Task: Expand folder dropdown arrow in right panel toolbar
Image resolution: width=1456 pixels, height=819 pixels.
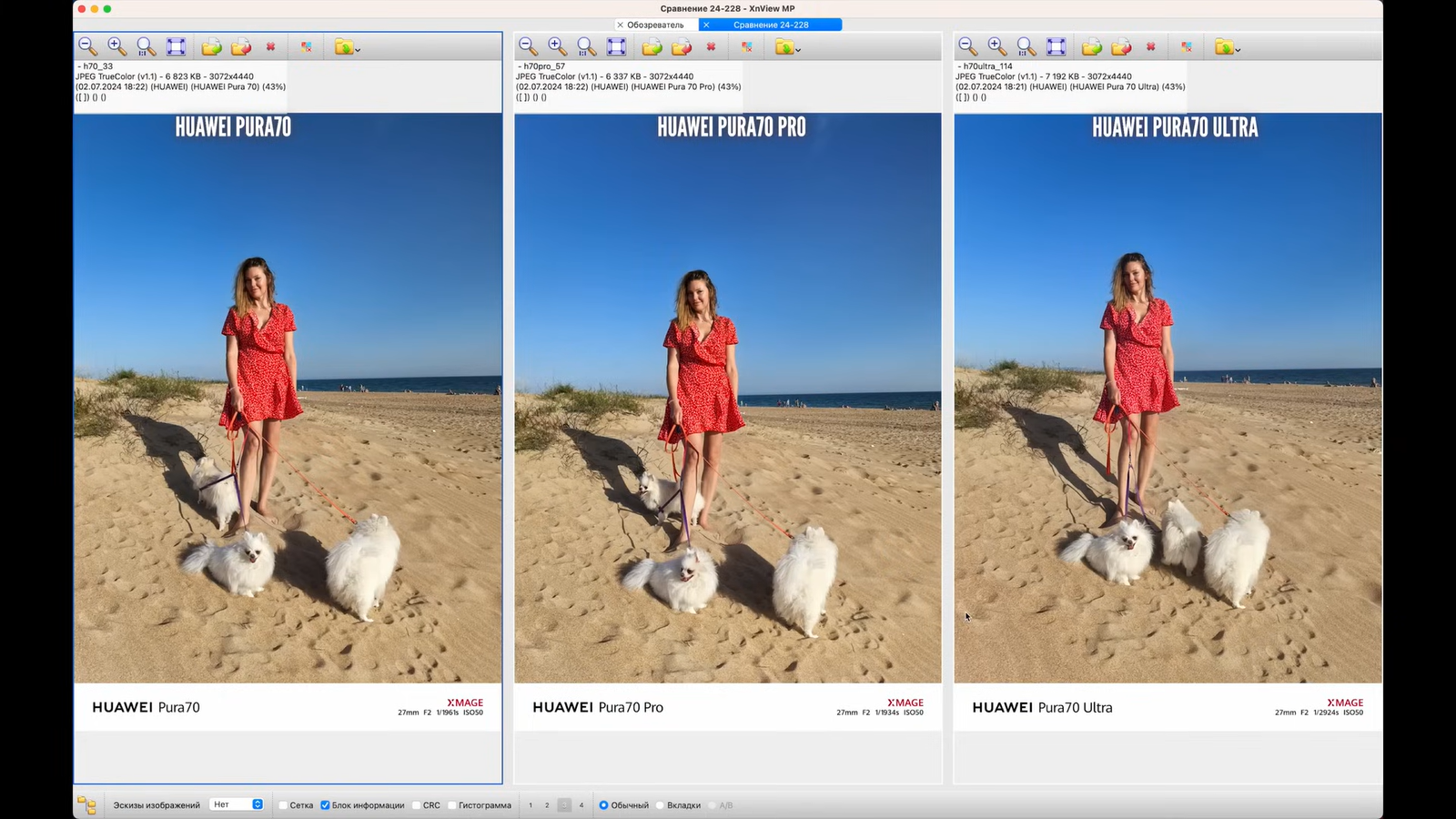Action: click(x=1238, y=49)
